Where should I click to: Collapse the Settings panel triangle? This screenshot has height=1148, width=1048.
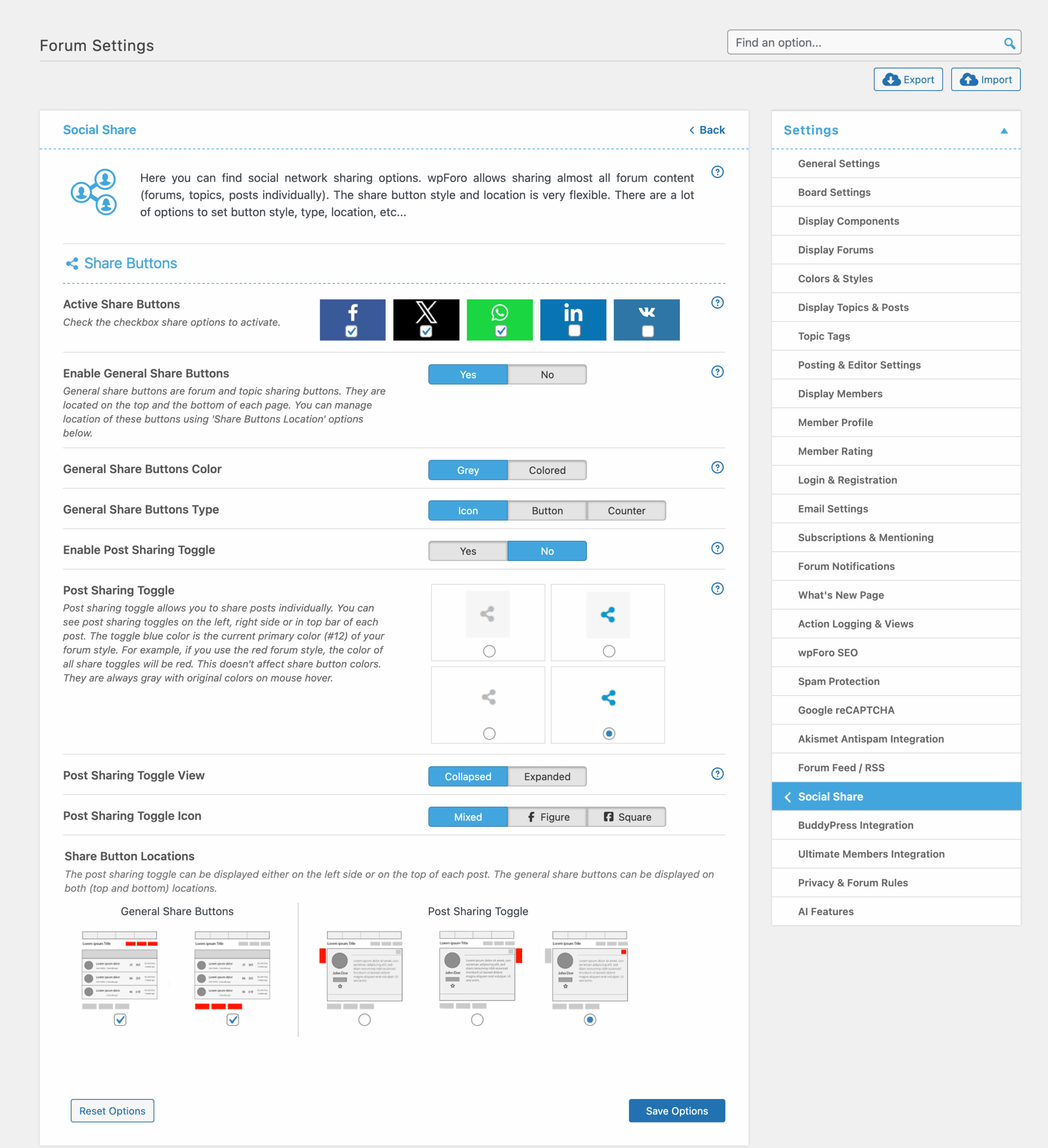(x=1004, y=131)
